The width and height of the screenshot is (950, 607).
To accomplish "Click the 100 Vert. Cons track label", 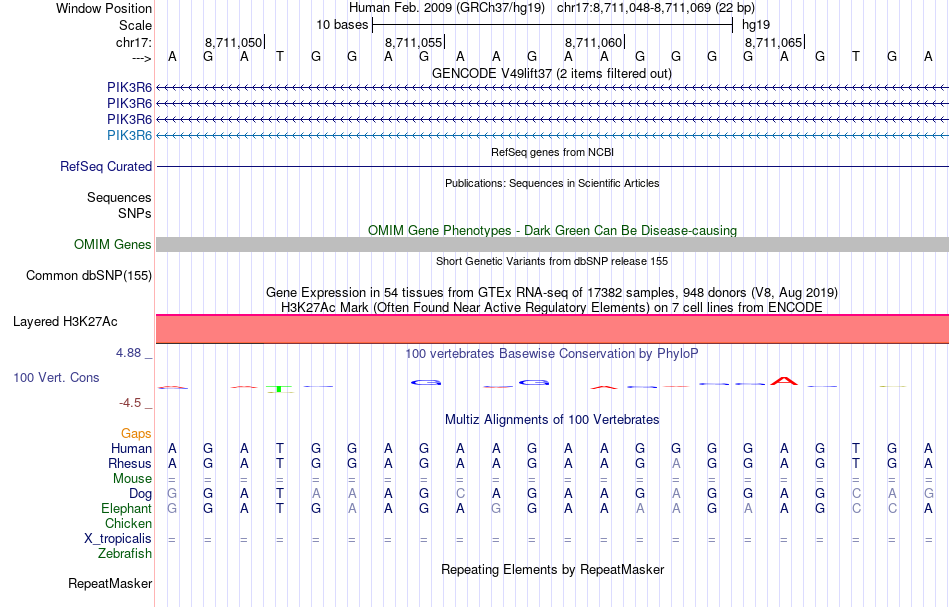I will pos(56,377).
